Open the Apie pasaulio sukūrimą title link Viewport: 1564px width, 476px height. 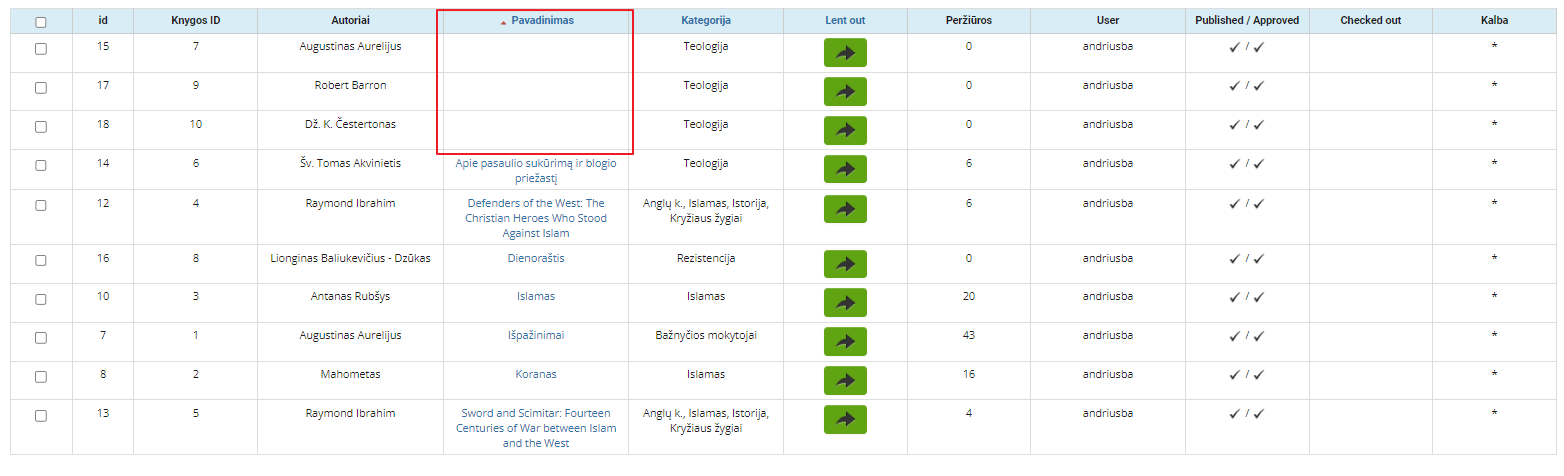[x=536, y=171]
